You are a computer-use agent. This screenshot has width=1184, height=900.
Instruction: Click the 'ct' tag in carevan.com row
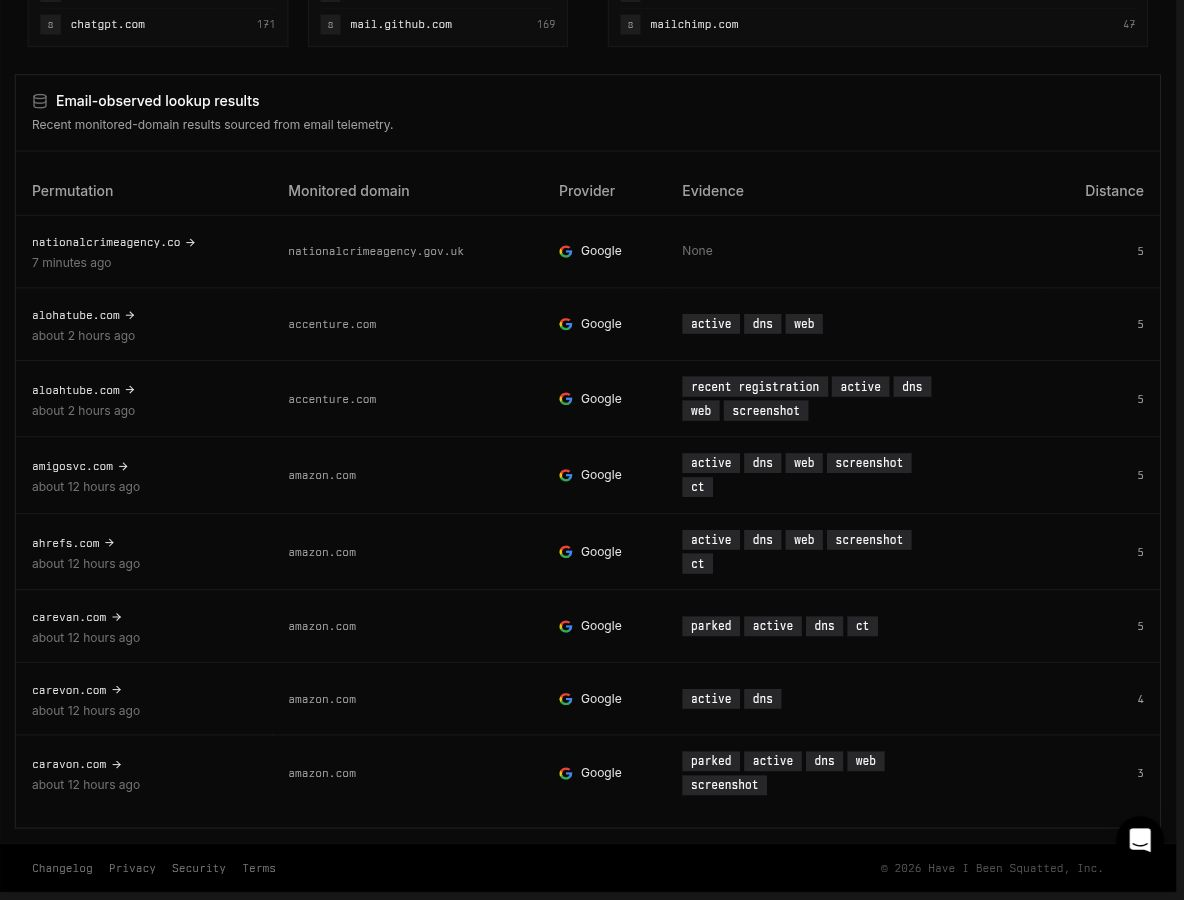point(862,626)
